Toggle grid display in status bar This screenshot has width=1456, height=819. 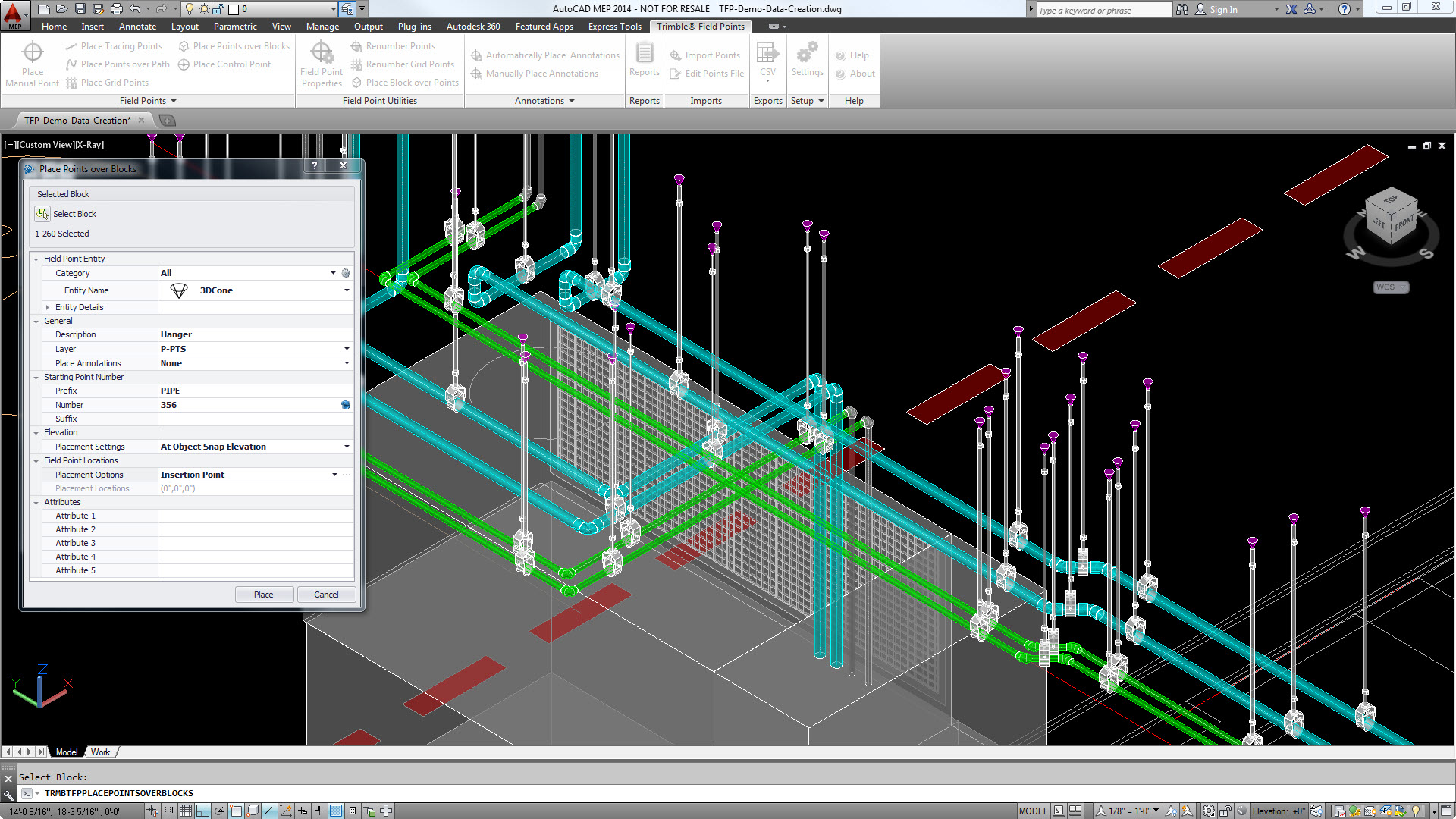pyautogui.click(x=185, y=811)
